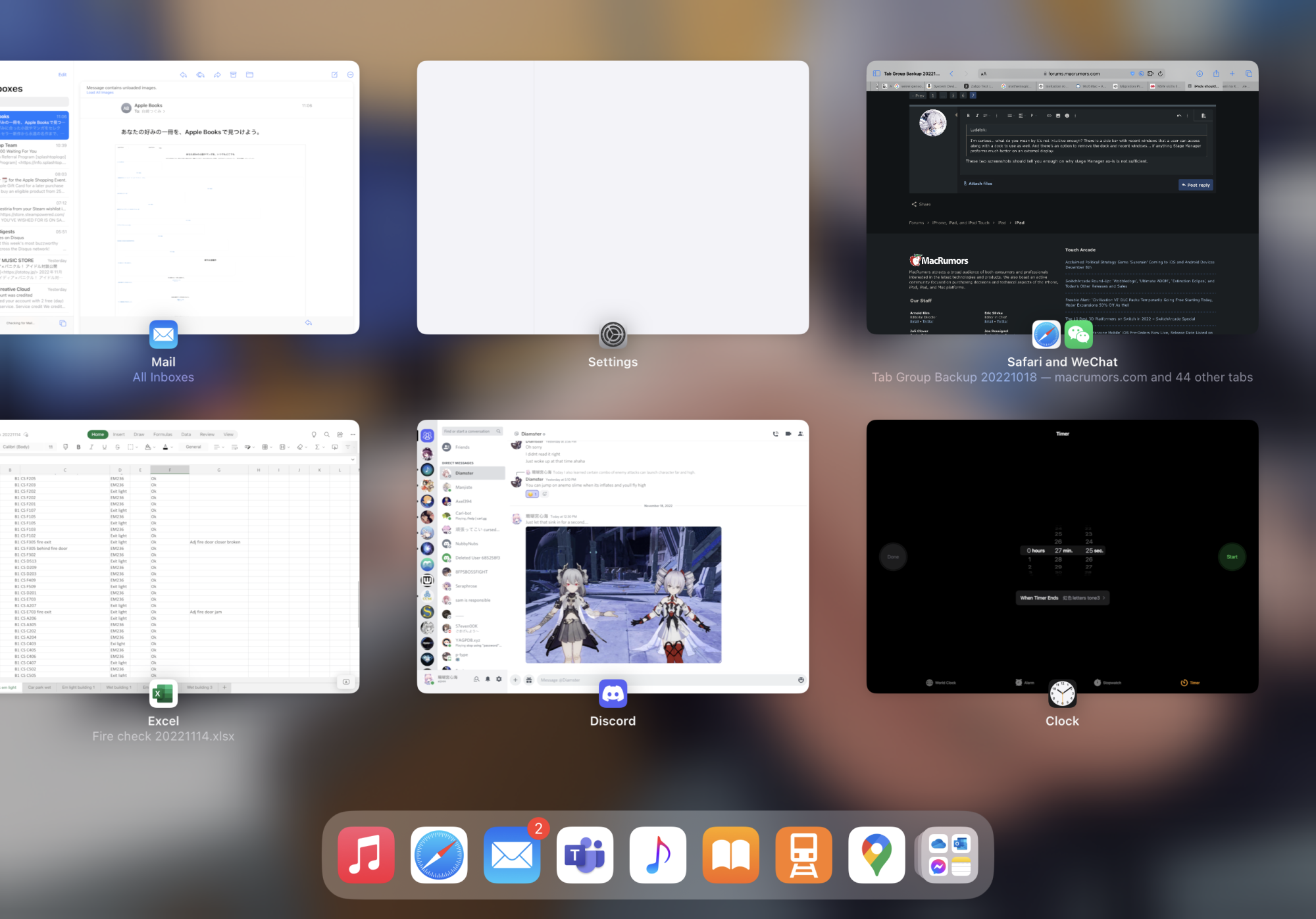Launch Microsoft Teams from the dock
Image resolution: width=1316 pixels, height=919 pixels.
584,855
